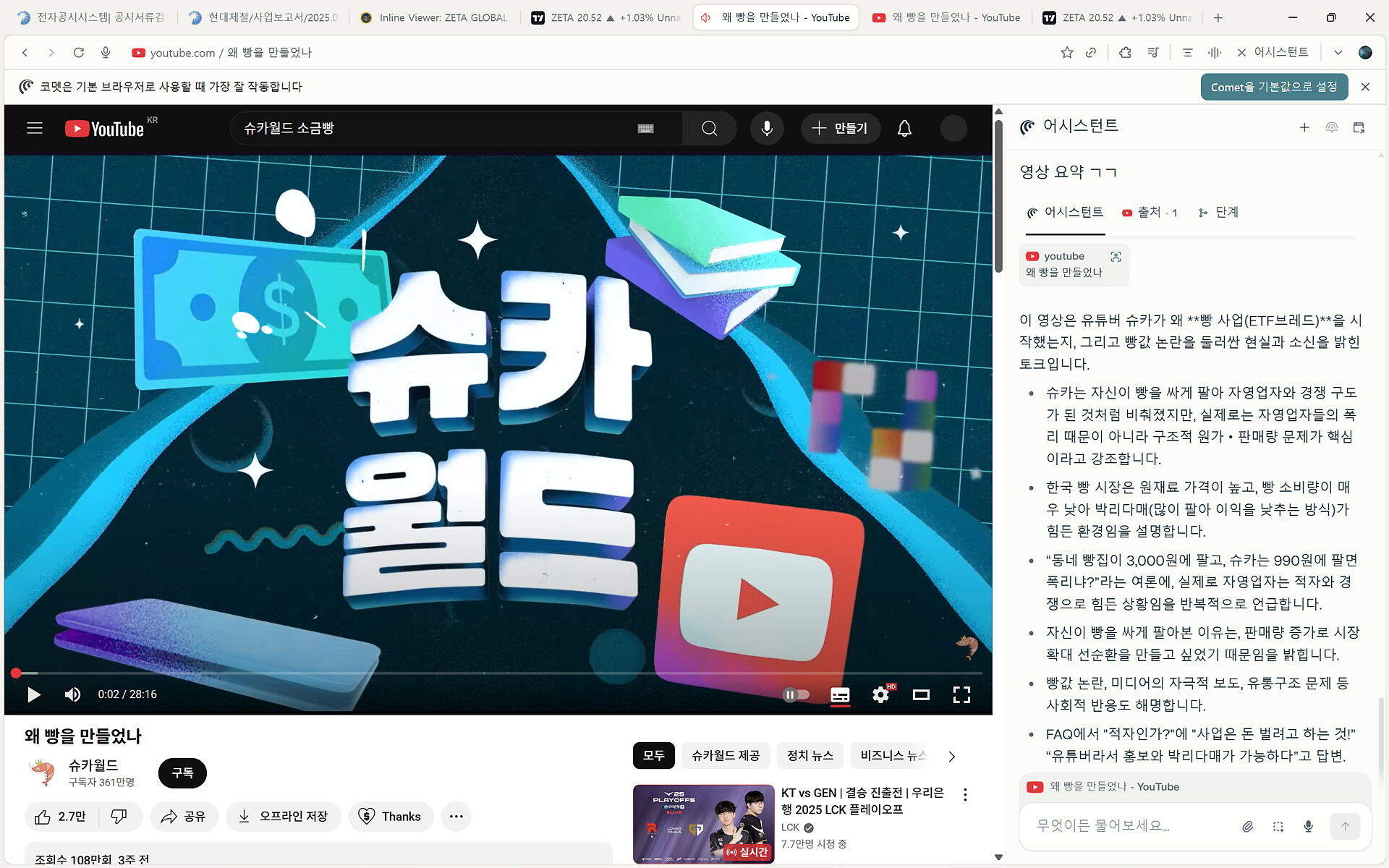Click the YouTube search magnifier button
The image size is (1389, 868).
tap(709, 128)
